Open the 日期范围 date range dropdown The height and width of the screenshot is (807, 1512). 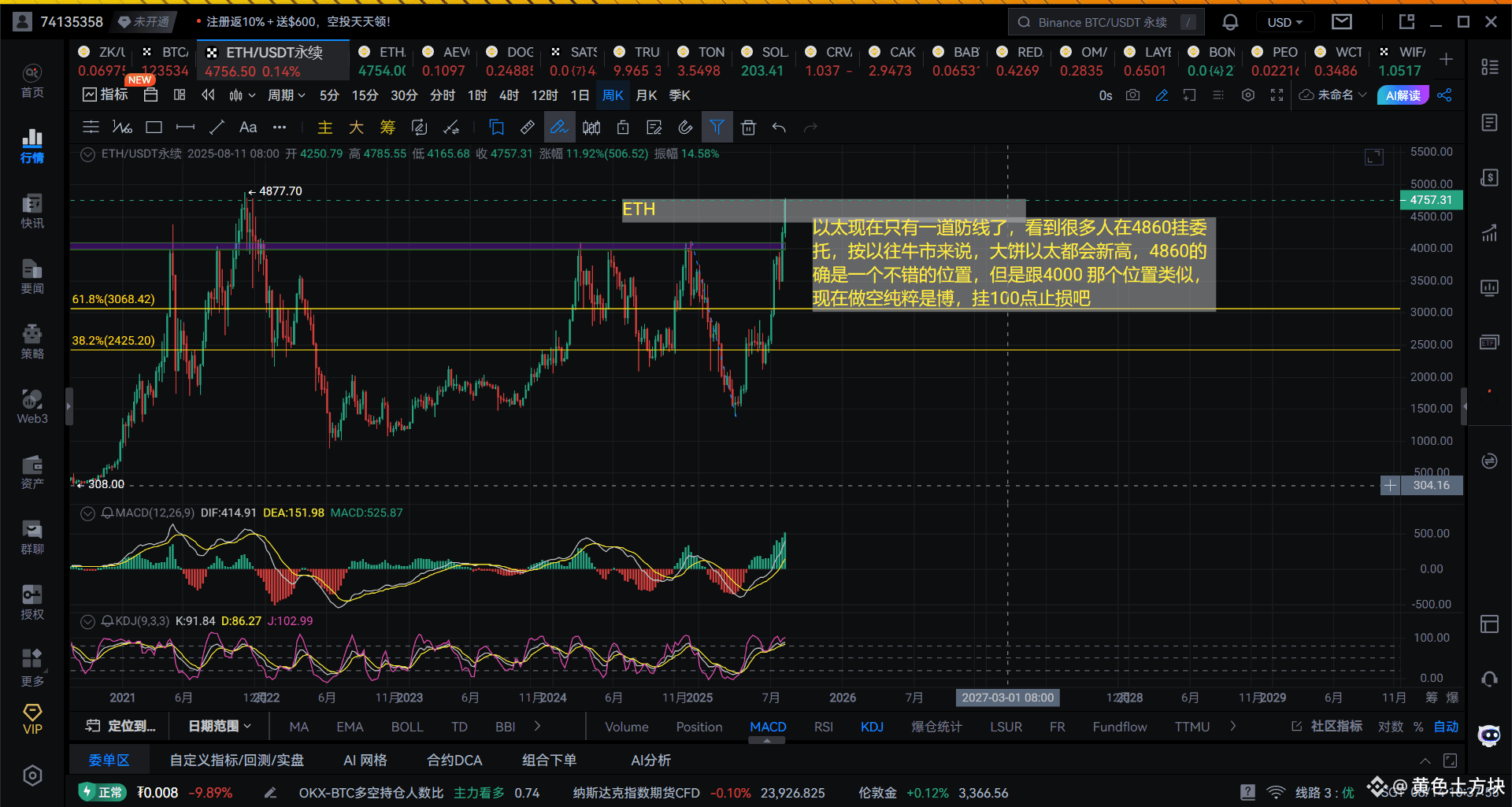(220, 726)
